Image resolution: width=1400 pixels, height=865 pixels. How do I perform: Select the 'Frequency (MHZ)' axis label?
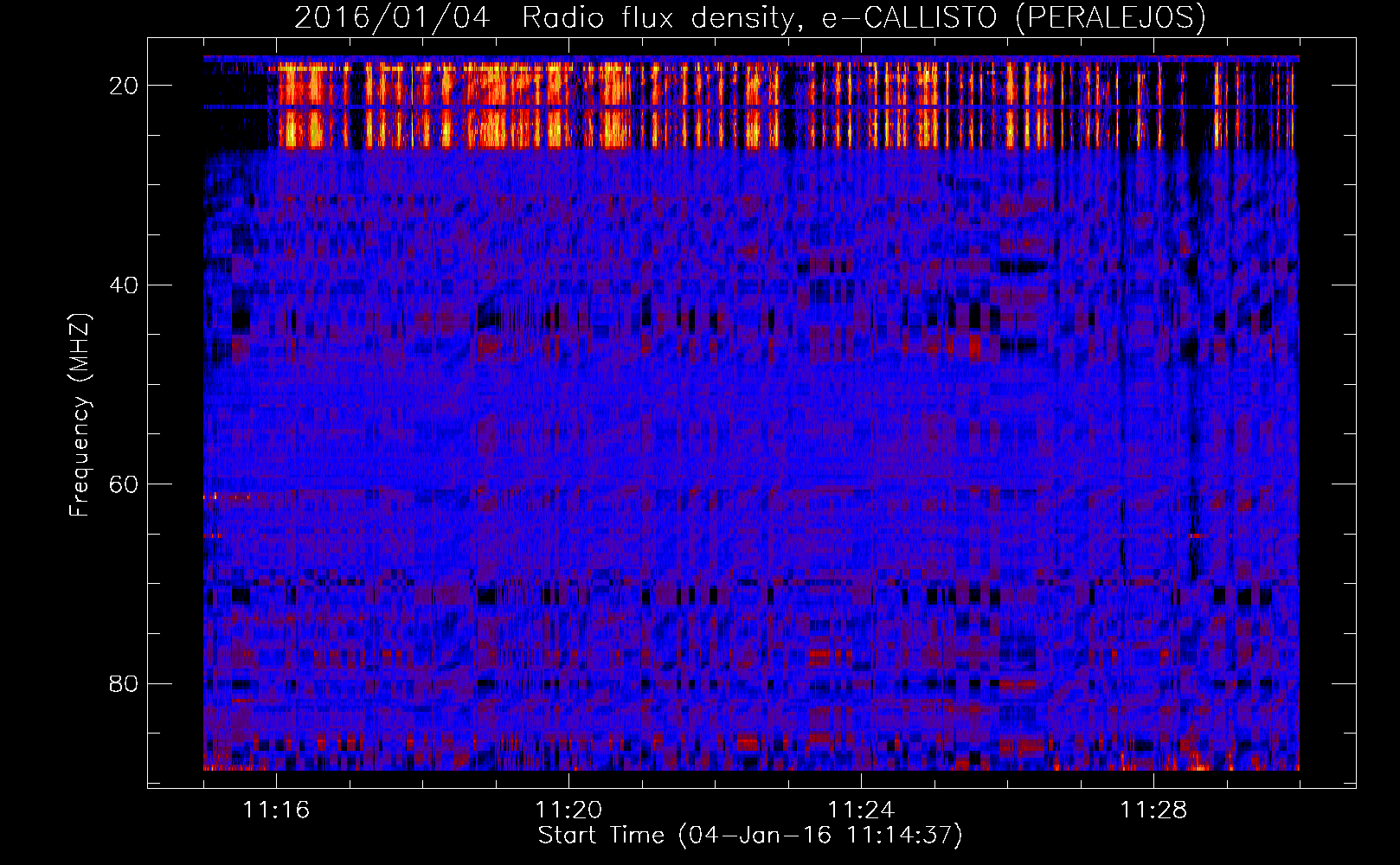(x=80, y=415)
